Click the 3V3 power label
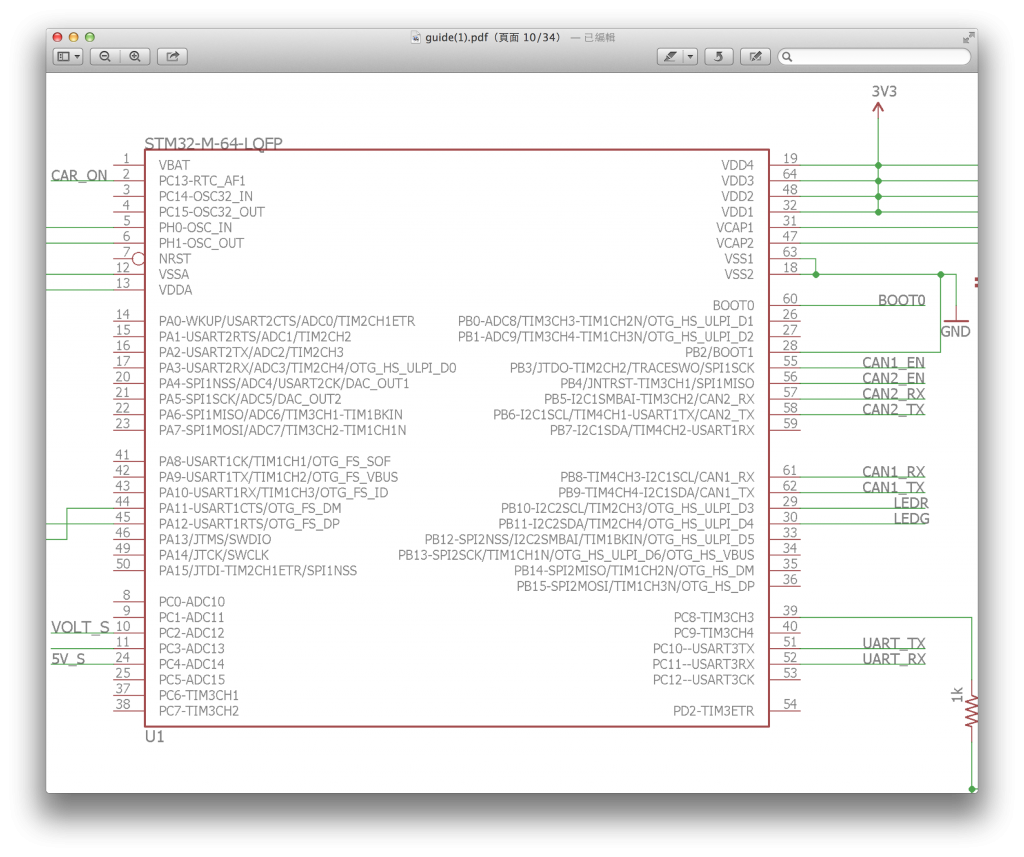Viewport: 1024px width, 857px height. (884, 91)
